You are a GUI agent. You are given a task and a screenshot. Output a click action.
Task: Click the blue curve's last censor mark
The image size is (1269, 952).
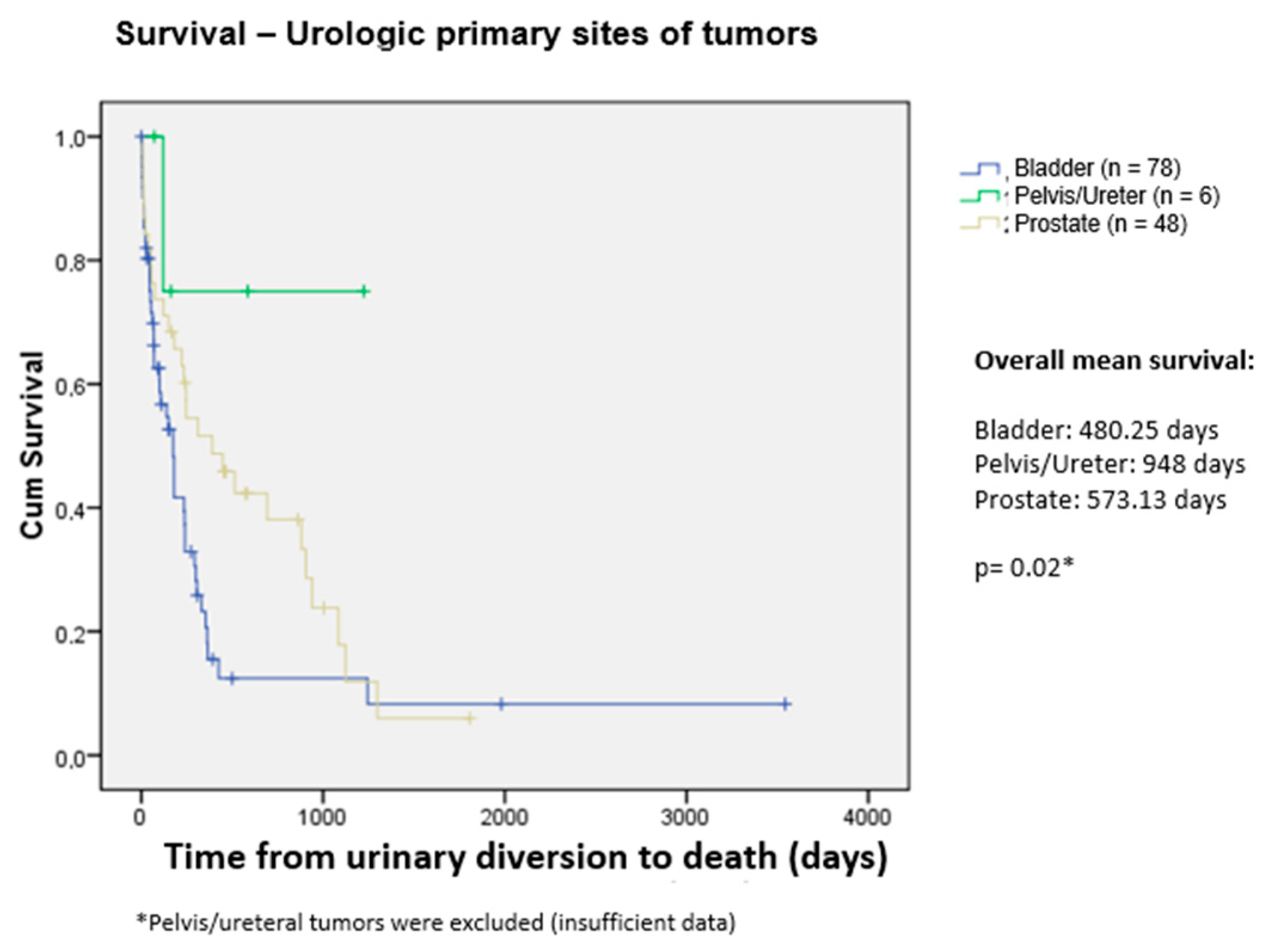point(786,704)
